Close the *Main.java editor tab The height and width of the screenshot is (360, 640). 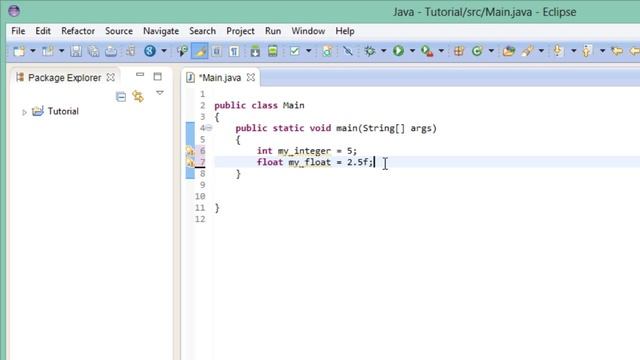(x=251, y=77)
